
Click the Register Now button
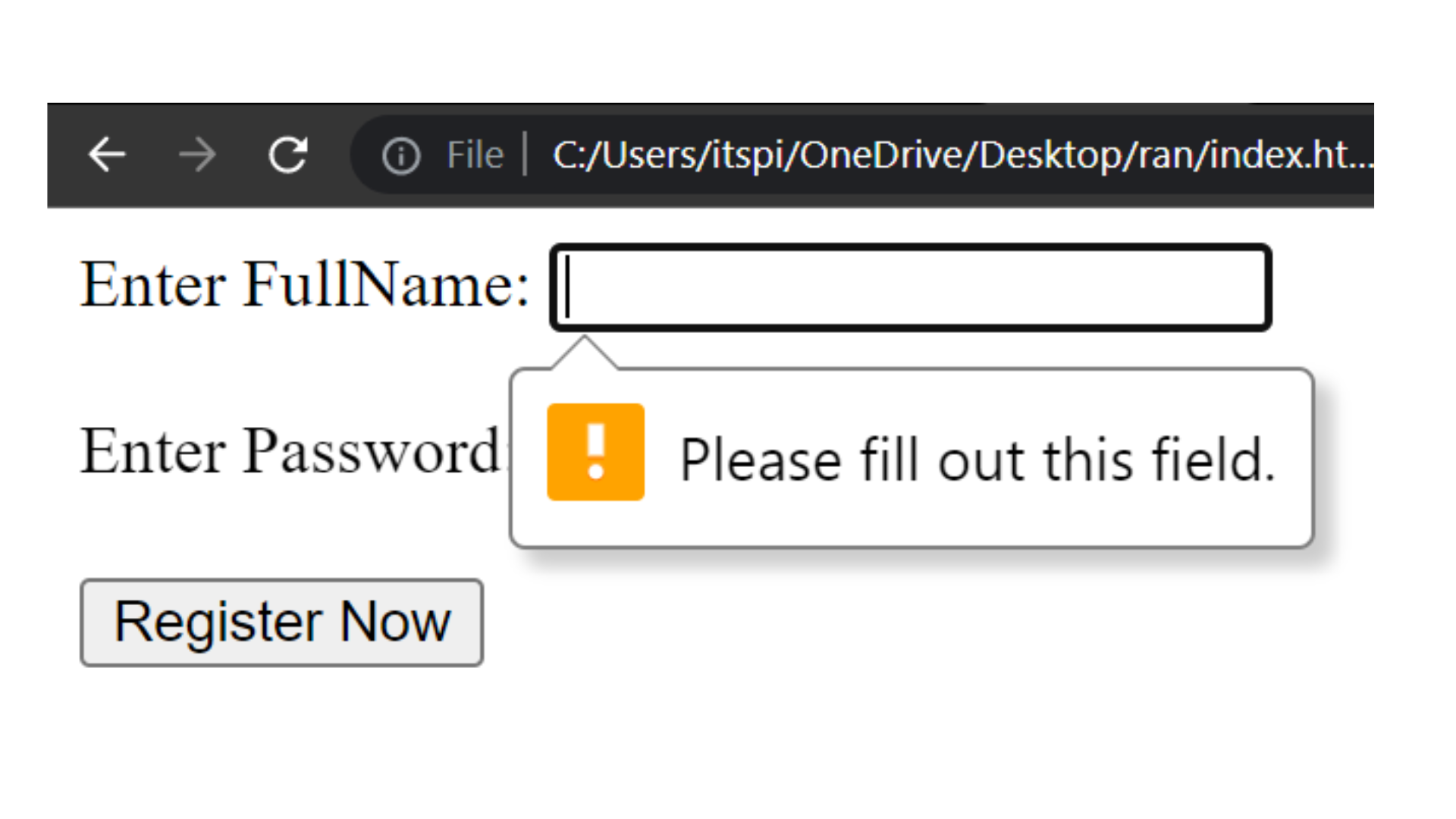pyautogui.click(x=283, y=622)
